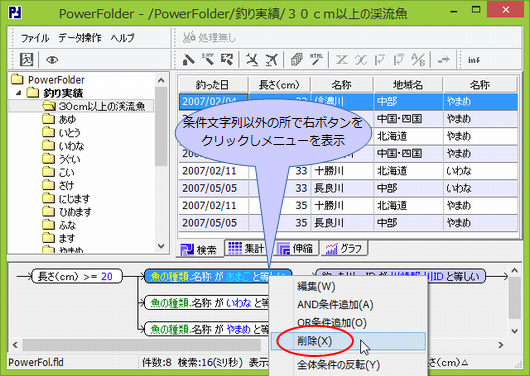
Task: Click the condition panel scroll-right arrow
Action: (x=501, y=345)
